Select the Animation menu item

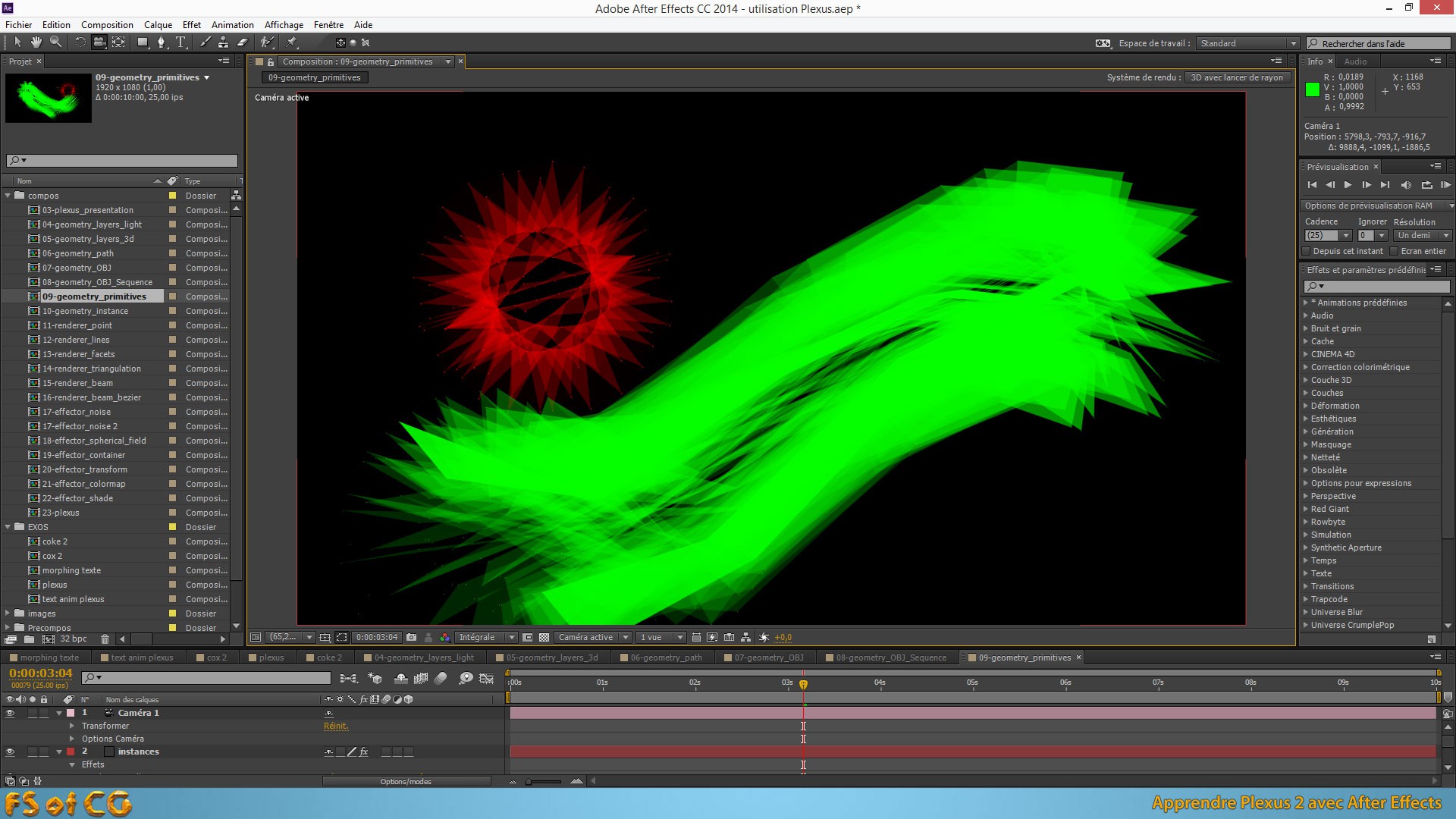(231, 24)
